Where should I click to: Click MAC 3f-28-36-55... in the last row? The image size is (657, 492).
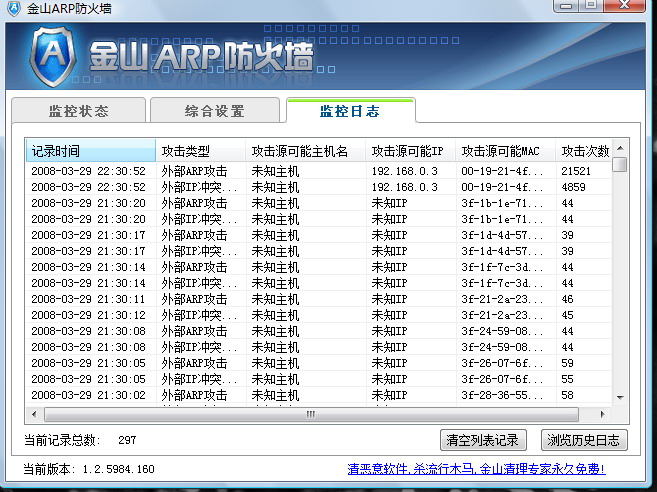click(x=502, y=395)
